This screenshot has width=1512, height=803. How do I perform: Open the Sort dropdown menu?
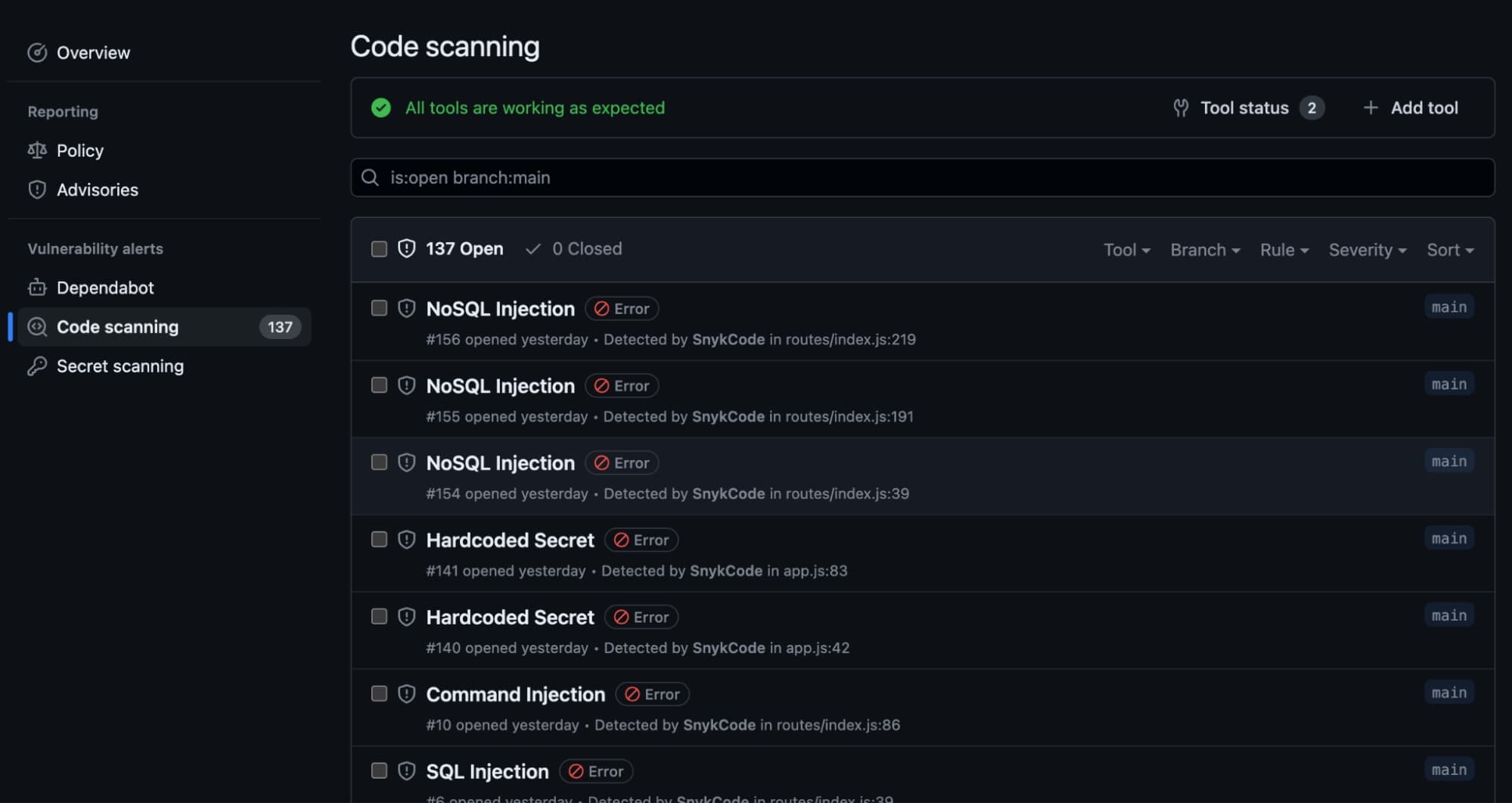(1450, 250)
